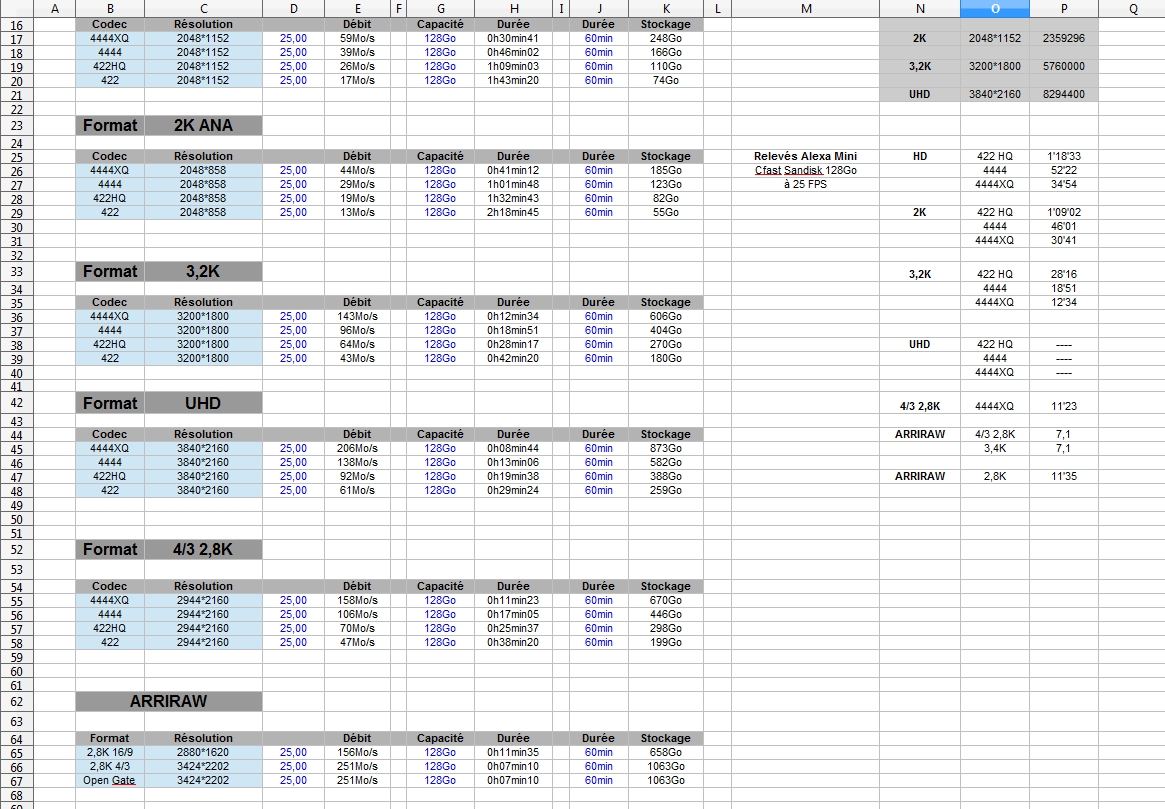Click the UHD format title cell in row 42

click(x=203, y=403)
